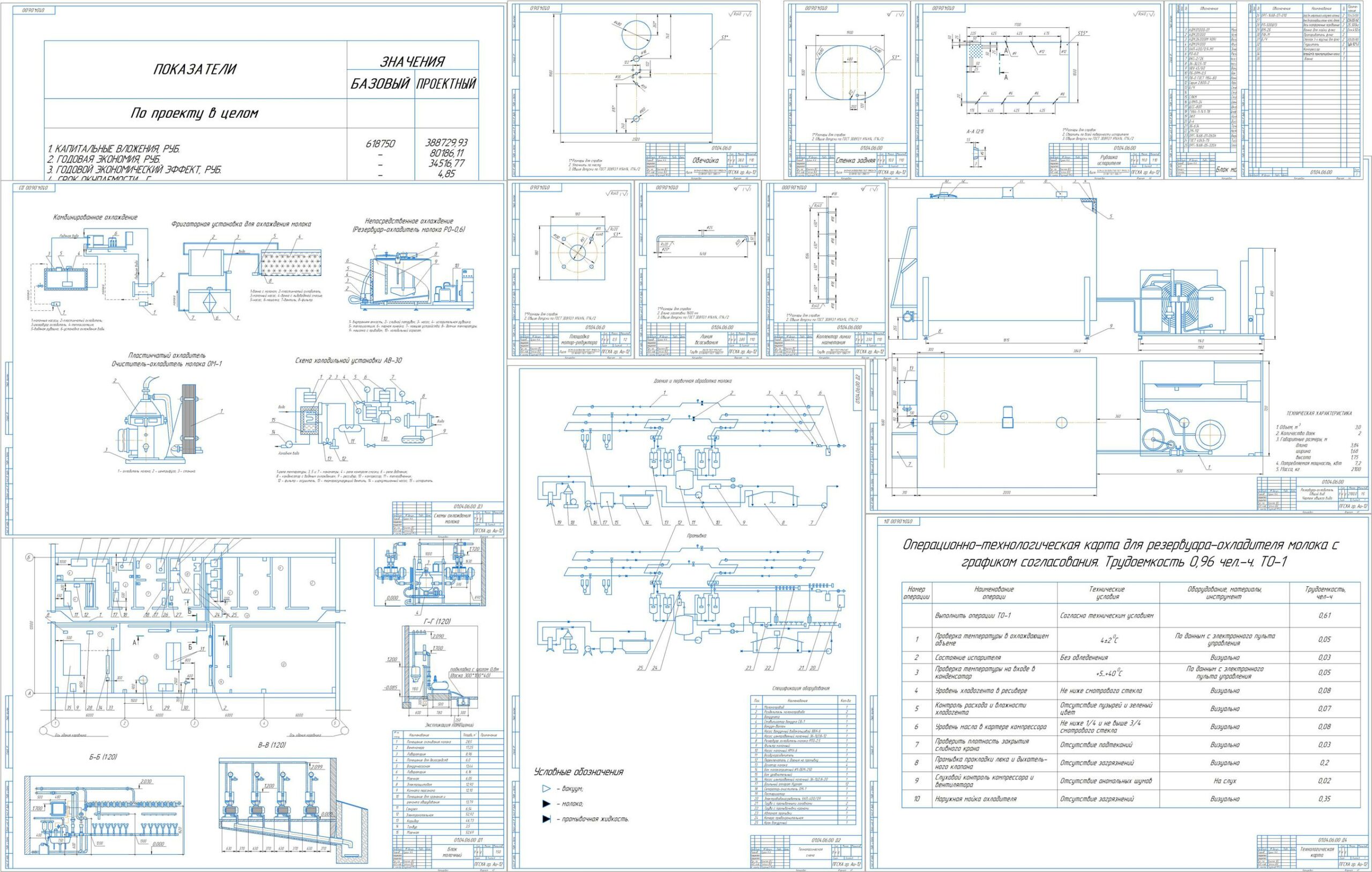Select the labor value '0,35'
This screenshot has width=1372, height=872.
point(1325,799)
